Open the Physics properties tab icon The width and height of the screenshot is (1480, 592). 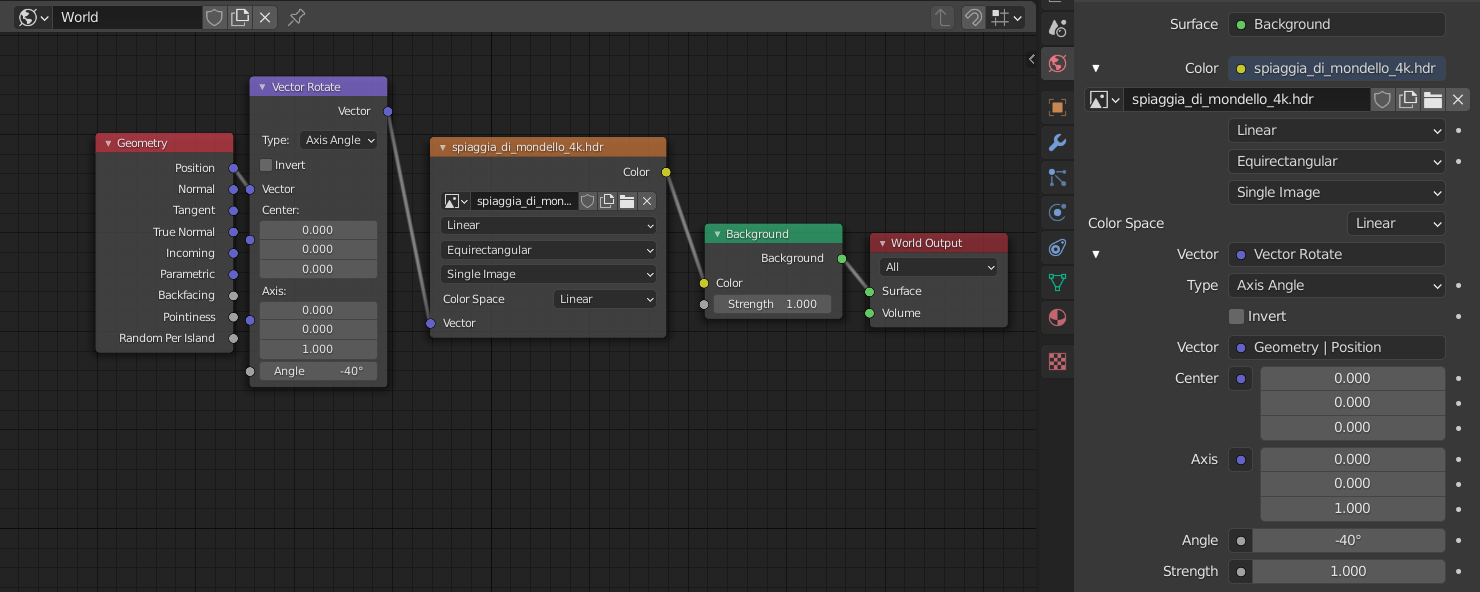tap(1057, 212)
